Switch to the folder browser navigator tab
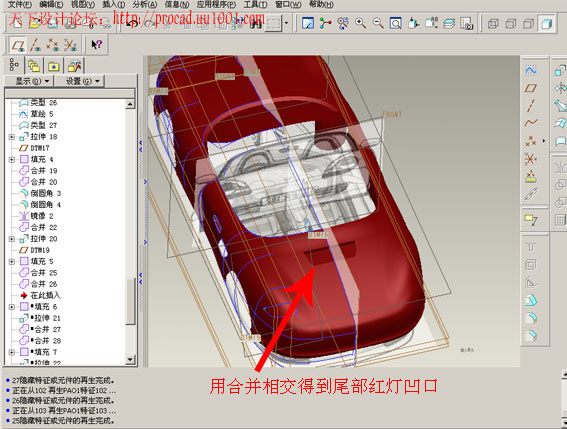The image size is (567, 429). (54, 66)
